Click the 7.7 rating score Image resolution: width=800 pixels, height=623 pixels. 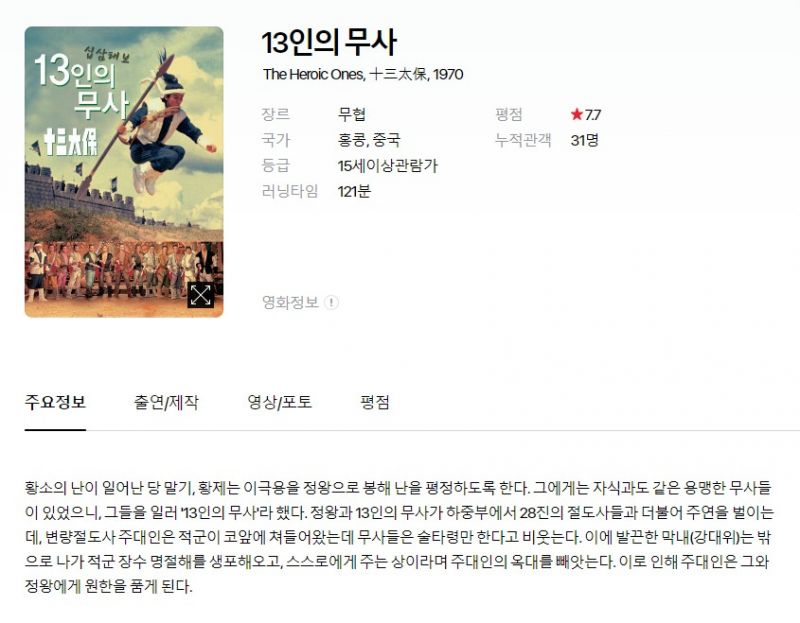click(x=592, y=114)
